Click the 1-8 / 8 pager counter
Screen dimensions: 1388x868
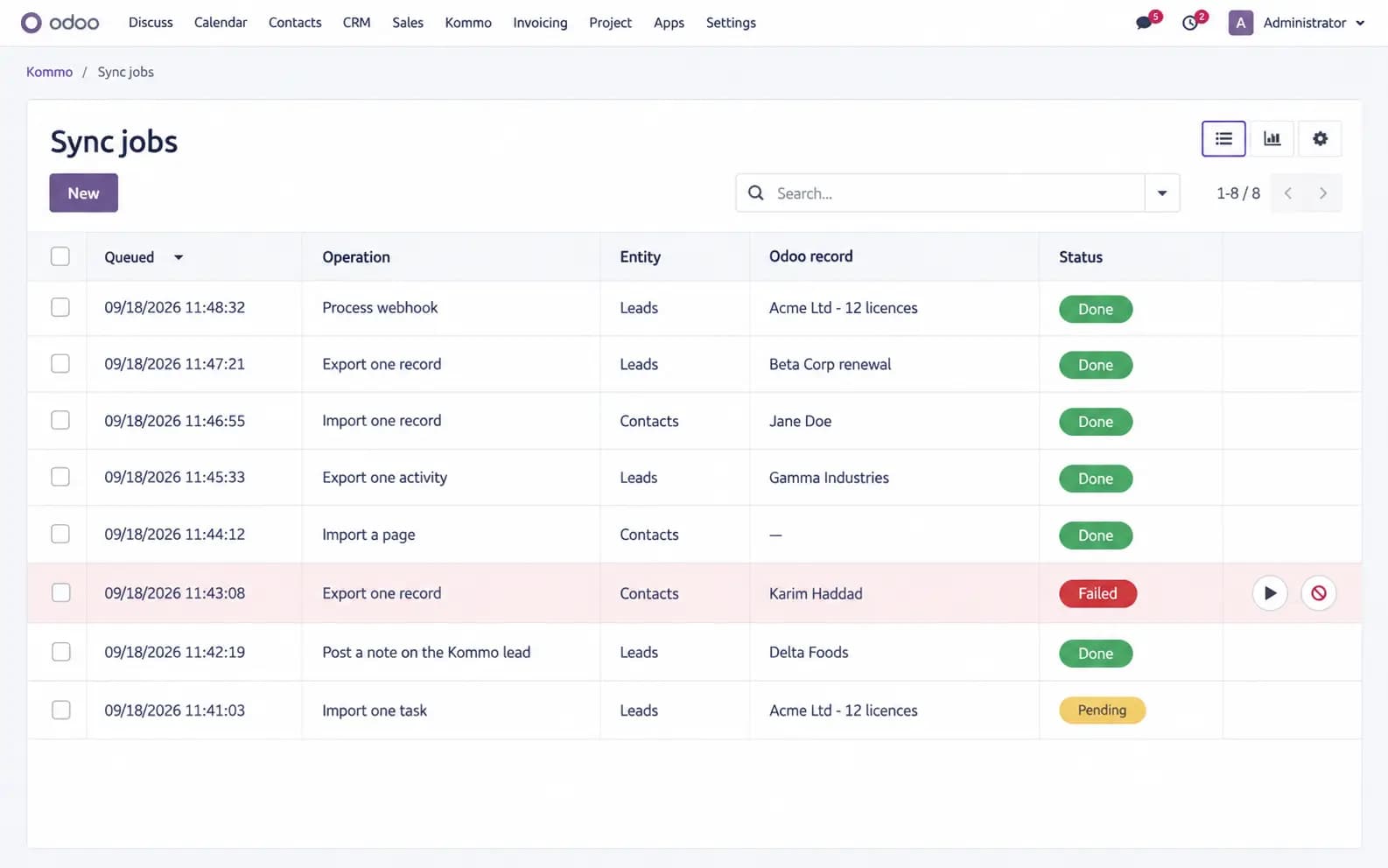click(x=1238, y=193)
